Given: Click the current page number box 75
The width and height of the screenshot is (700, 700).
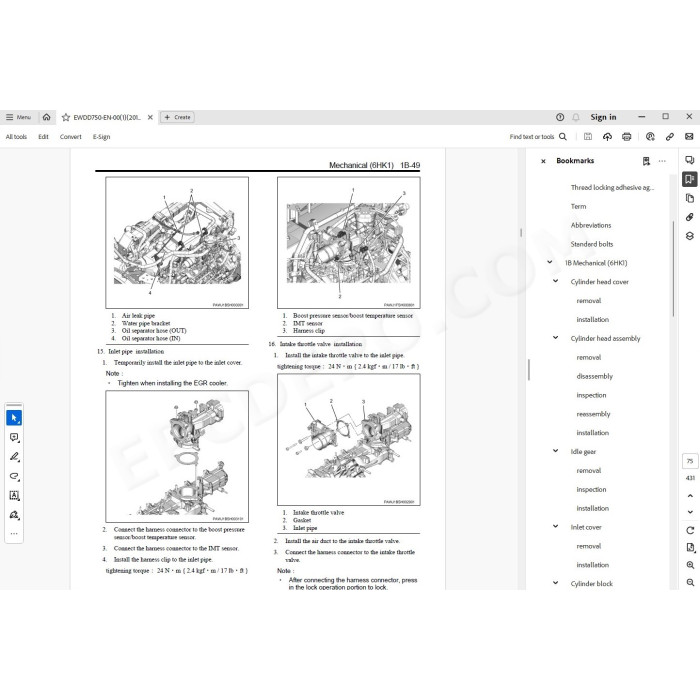Looking at the screenshot, I should click(690, 461).
